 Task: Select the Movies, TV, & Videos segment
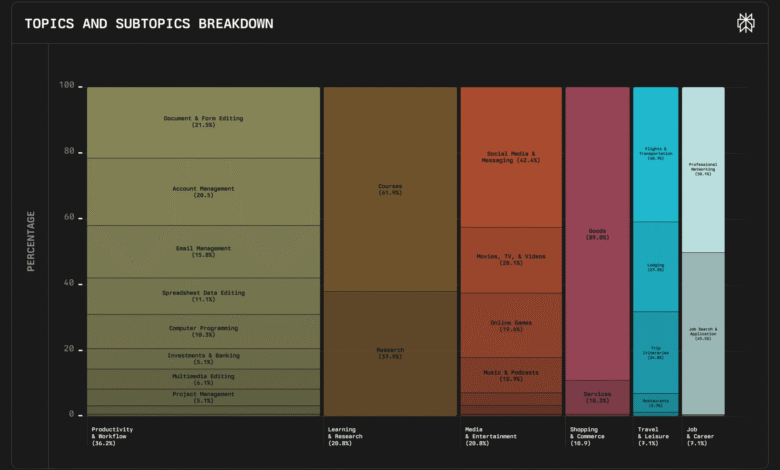pyautogui.click(x=510, y=260)
